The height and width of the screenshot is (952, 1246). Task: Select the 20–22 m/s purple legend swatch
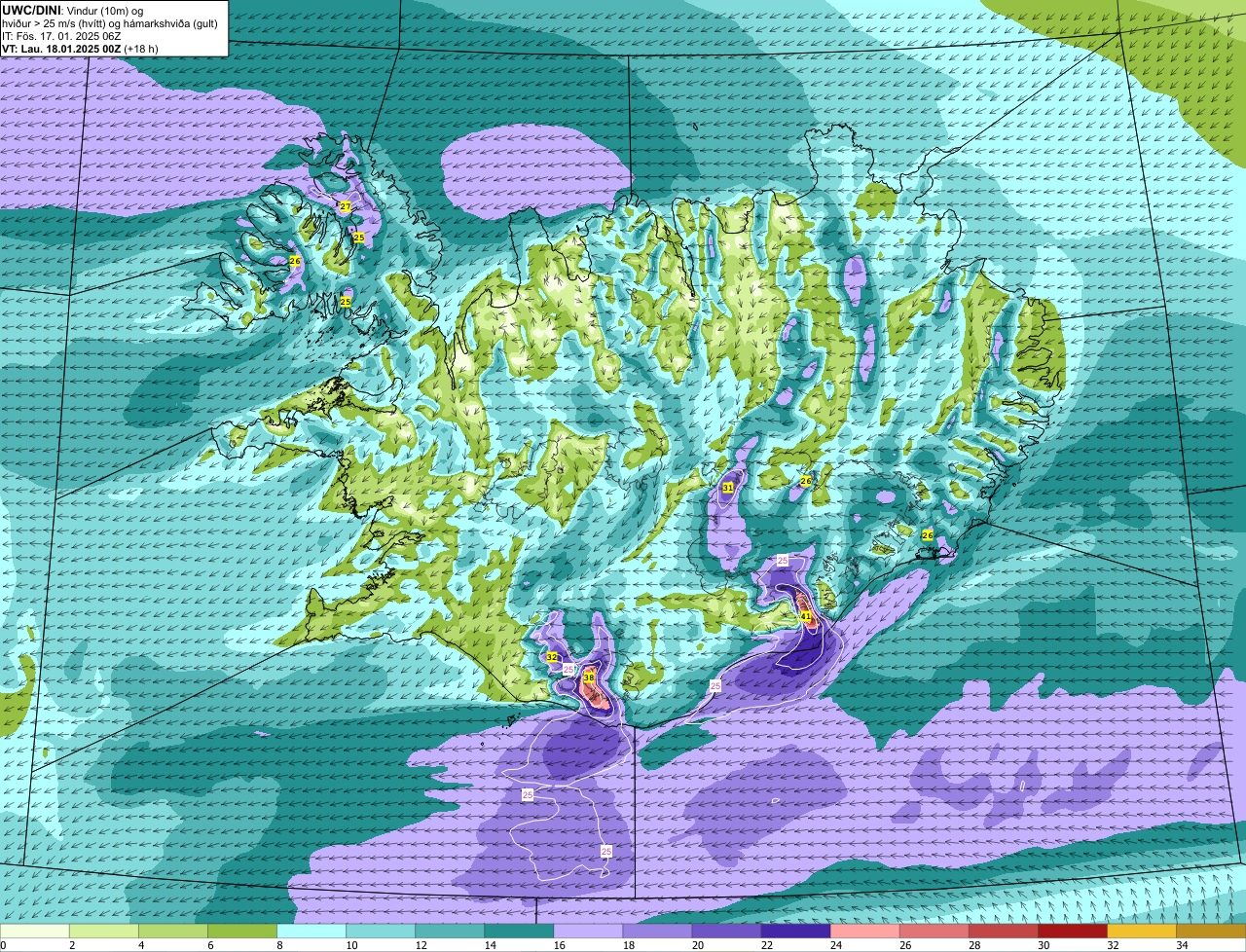[726, 932]
